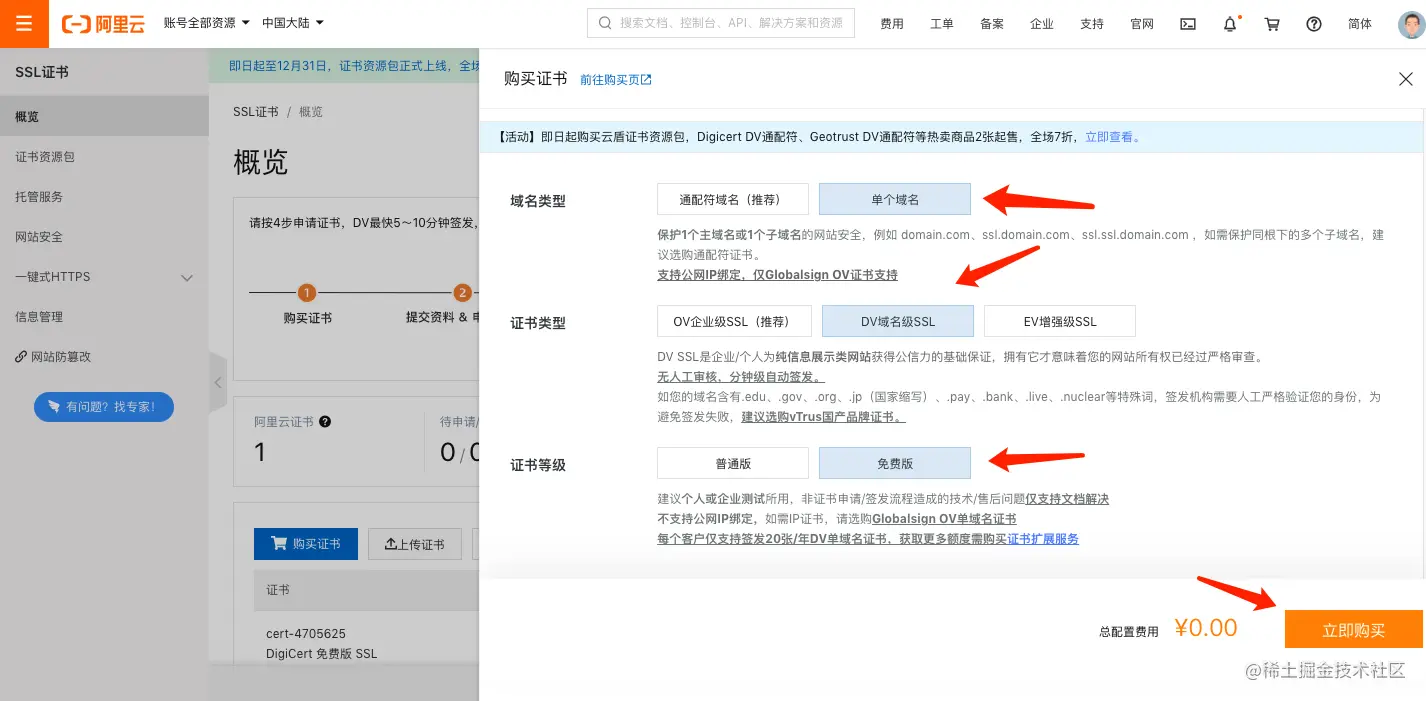Click the info icon next to 阿里云证书

pyautogui.click(x=325, y=422)
